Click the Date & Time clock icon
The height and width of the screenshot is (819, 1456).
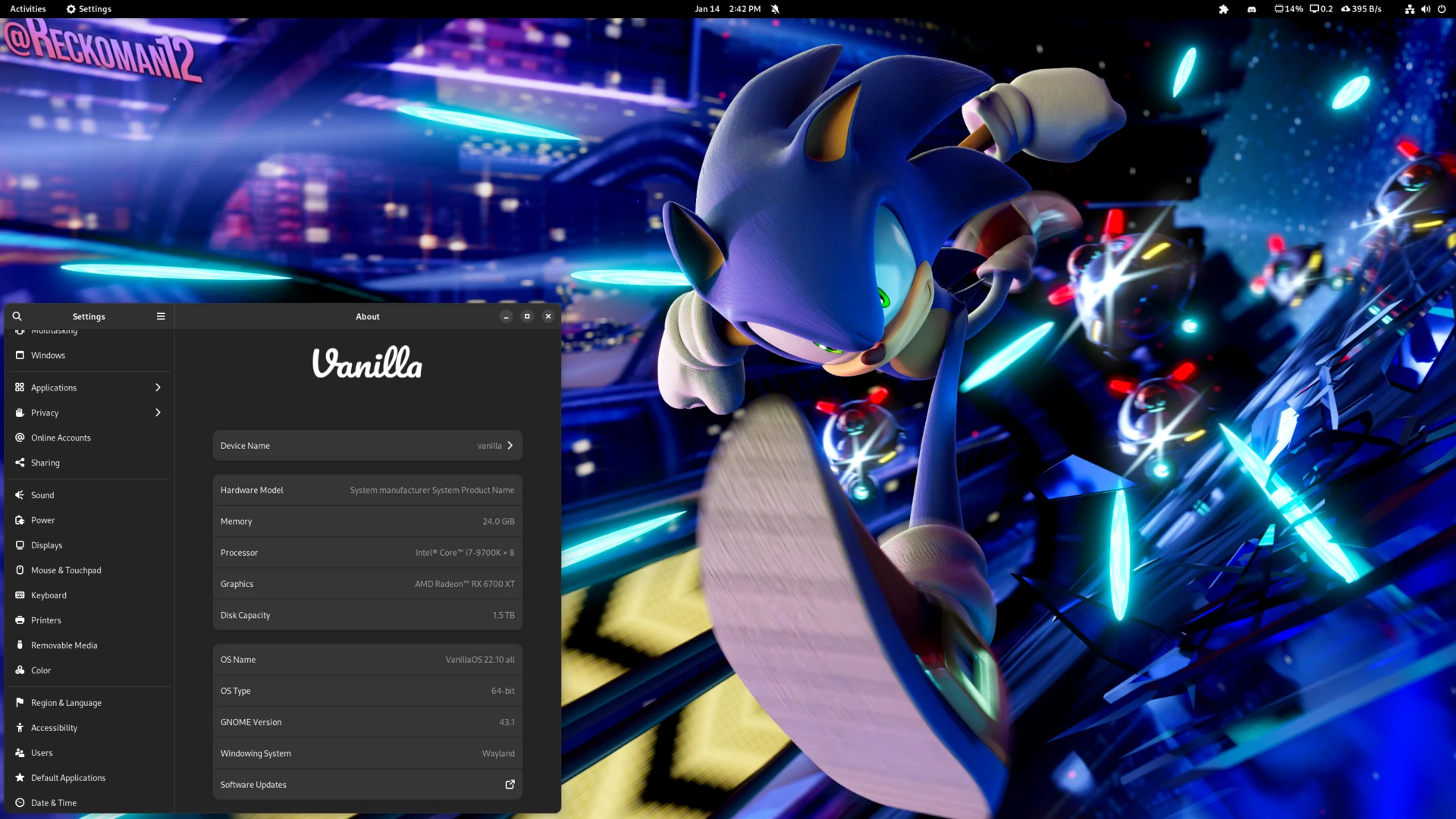(20, 803)
